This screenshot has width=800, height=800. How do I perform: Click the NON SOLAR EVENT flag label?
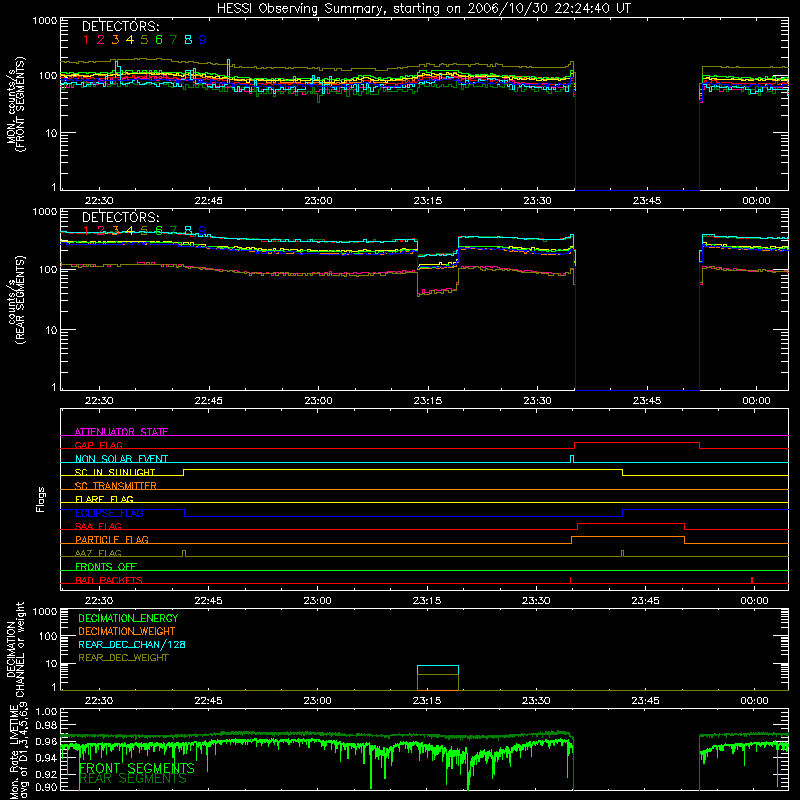(121, 459)
